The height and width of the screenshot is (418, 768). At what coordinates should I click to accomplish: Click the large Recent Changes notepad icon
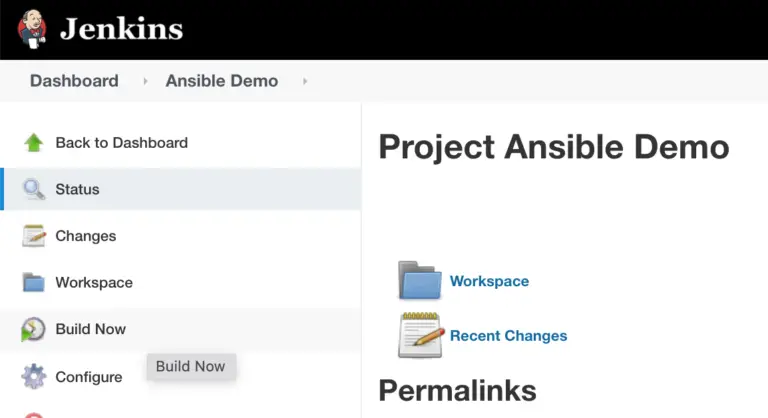click(x=420, y=335)
